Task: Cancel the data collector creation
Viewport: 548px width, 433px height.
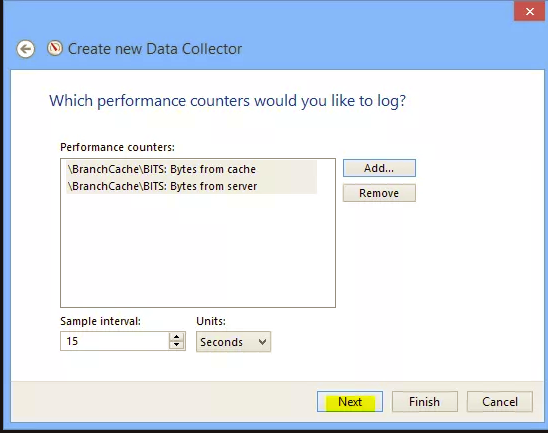Action: pos(500,402)
